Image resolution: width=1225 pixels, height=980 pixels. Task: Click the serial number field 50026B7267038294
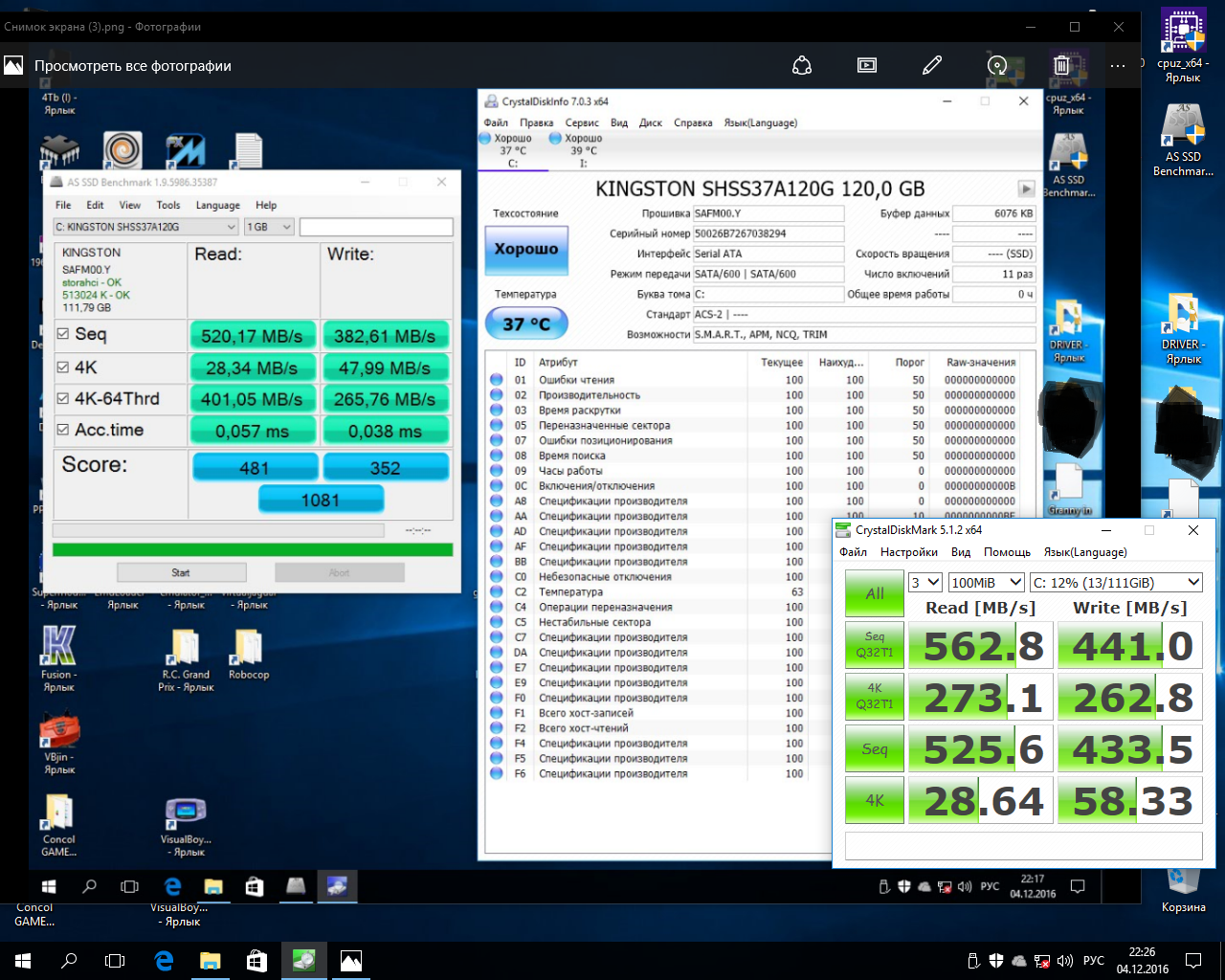click(x=768, y=234)
